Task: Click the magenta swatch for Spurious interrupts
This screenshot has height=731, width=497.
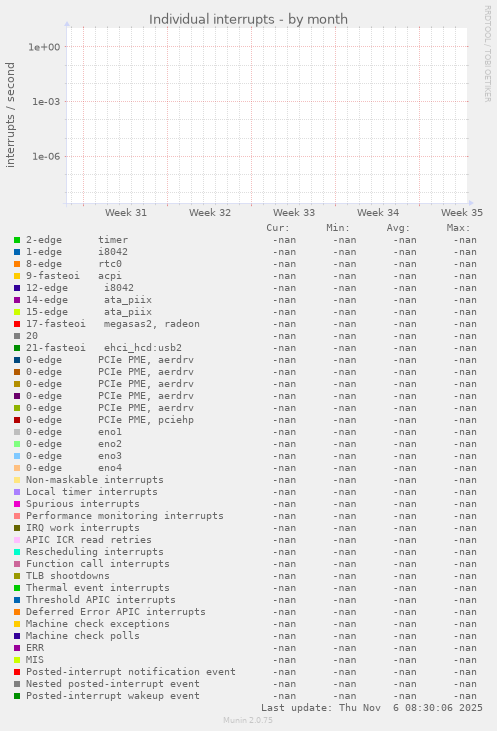Action: [x=17, y=504]
